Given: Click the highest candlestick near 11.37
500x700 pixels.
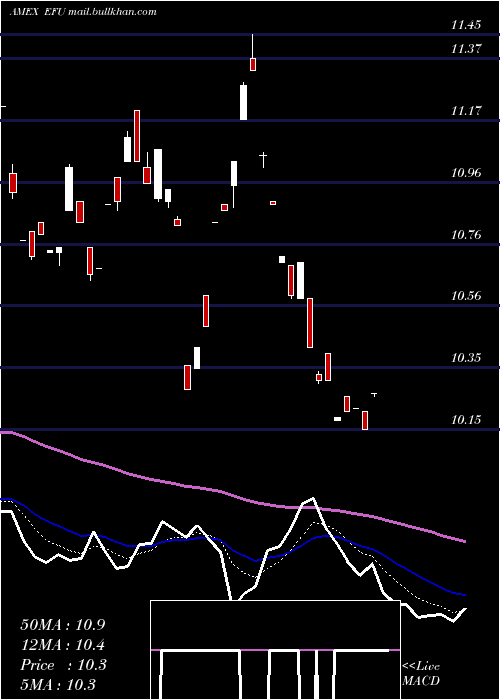Looking at the screenshot, I should click(253, 53).
